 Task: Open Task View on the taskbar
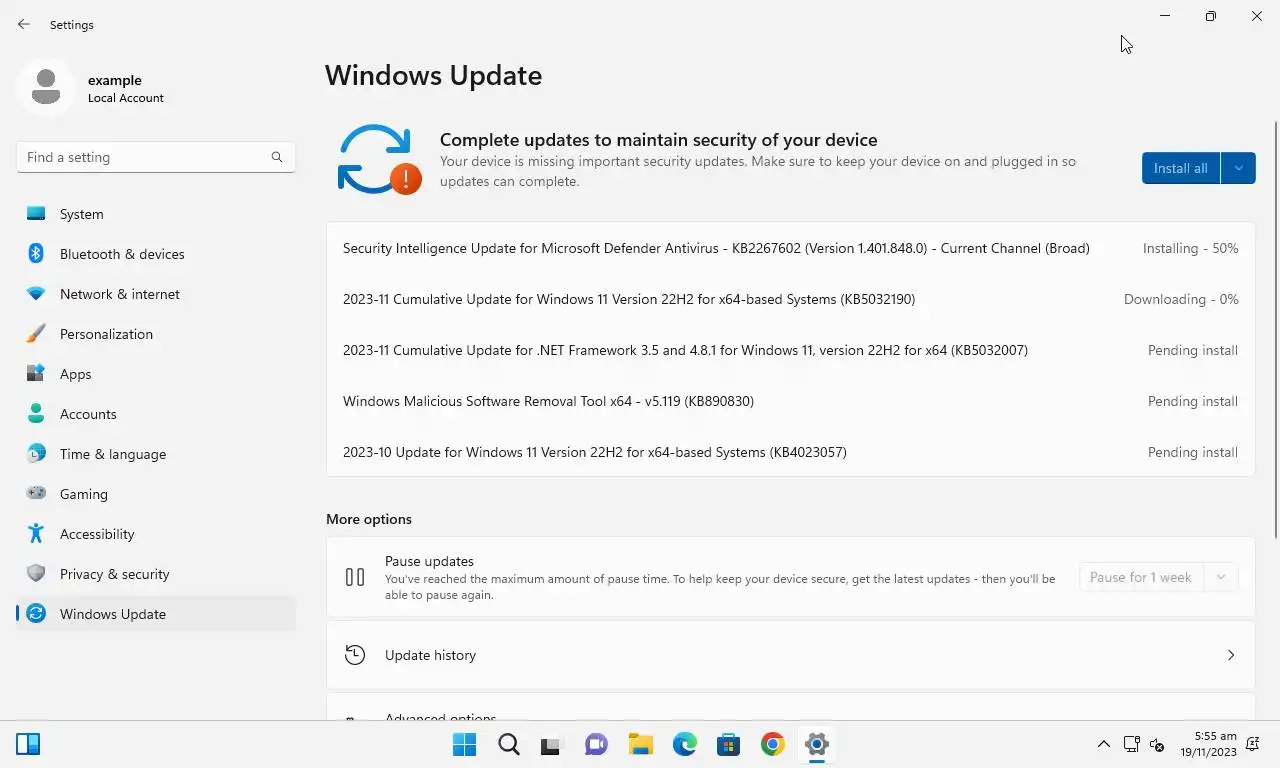553,744
